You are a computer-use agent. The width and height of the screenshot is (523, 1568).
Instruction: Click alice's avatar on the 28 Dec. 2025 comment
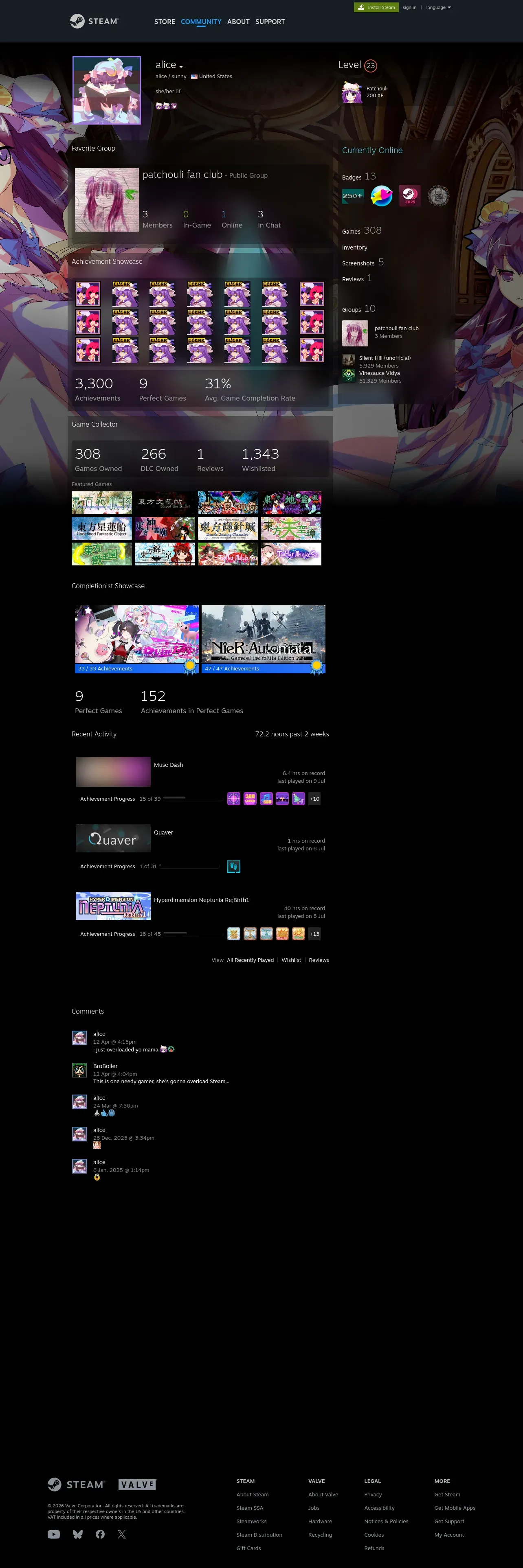(x=79, y=1134)
